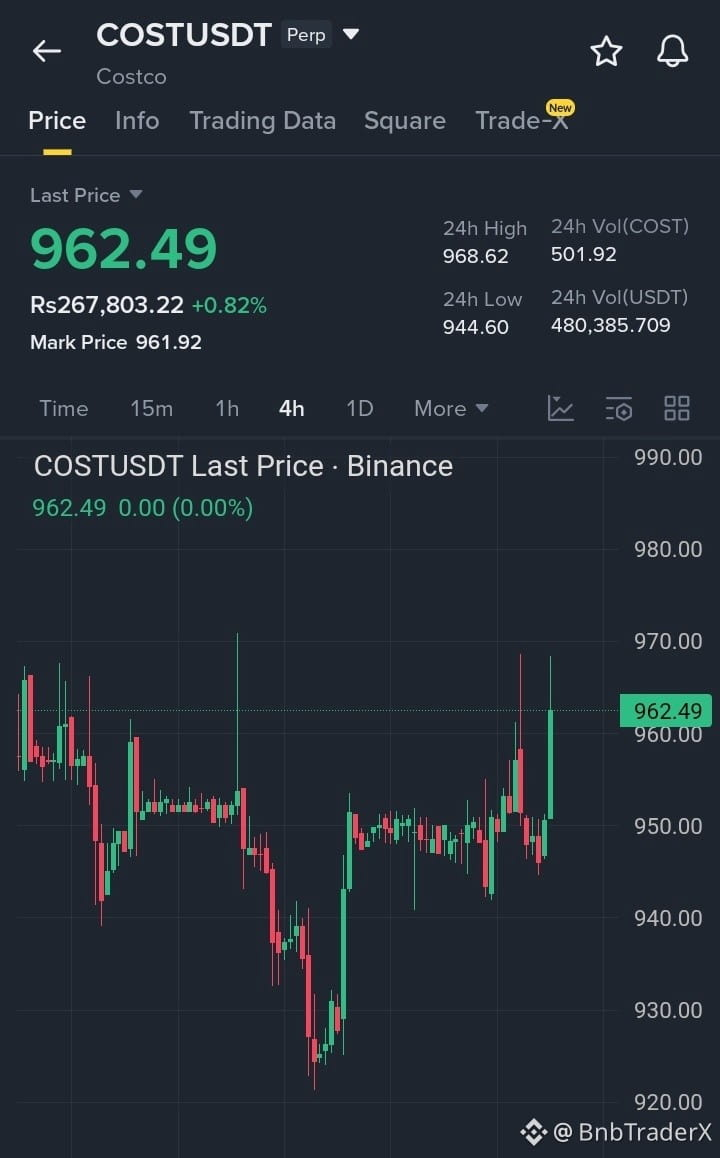
Task: Tap the Rs267,803.22 converted price
Action: (x=107, y=305)
